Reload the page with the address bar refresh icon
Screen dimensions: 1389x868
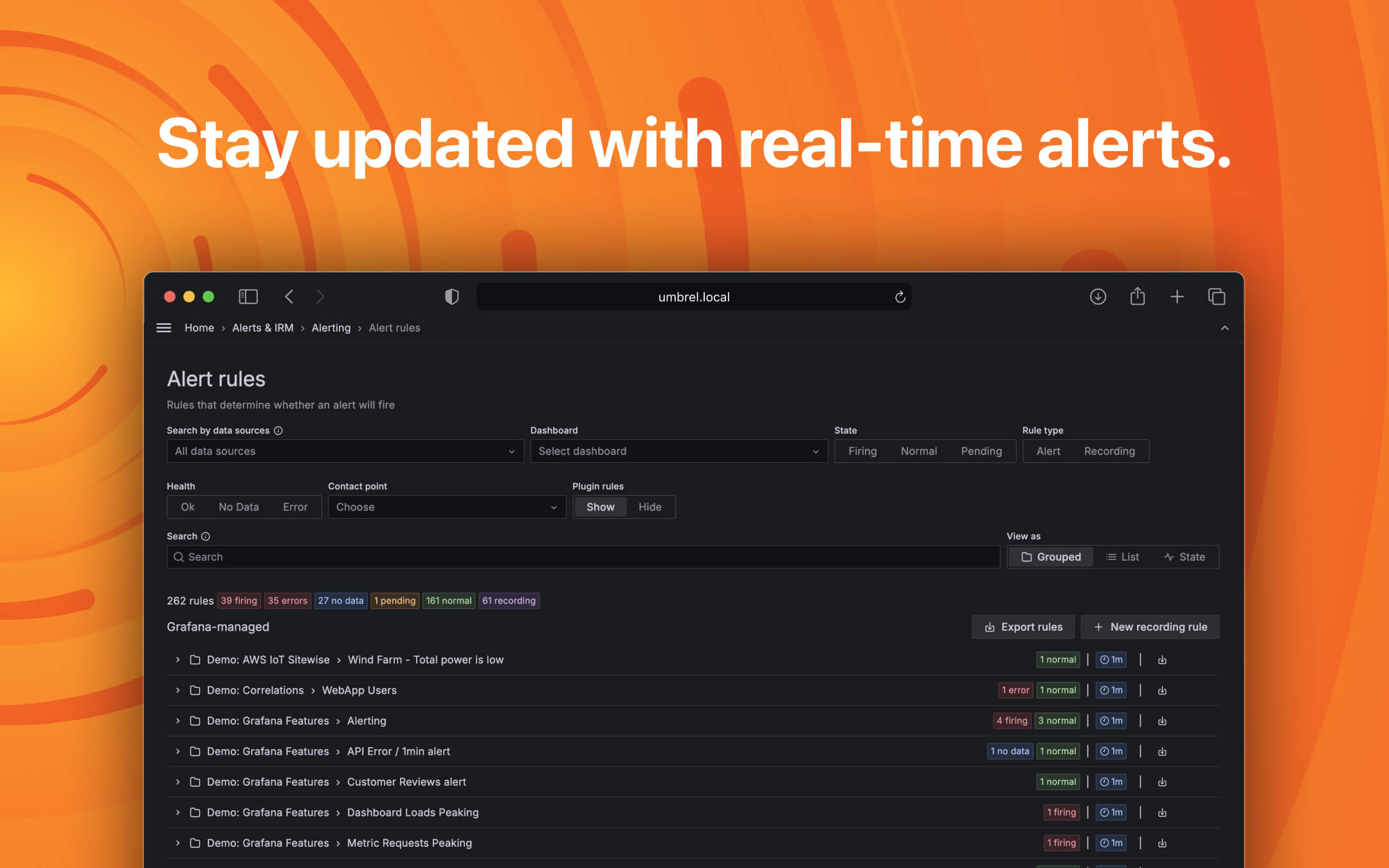[900, 296]
